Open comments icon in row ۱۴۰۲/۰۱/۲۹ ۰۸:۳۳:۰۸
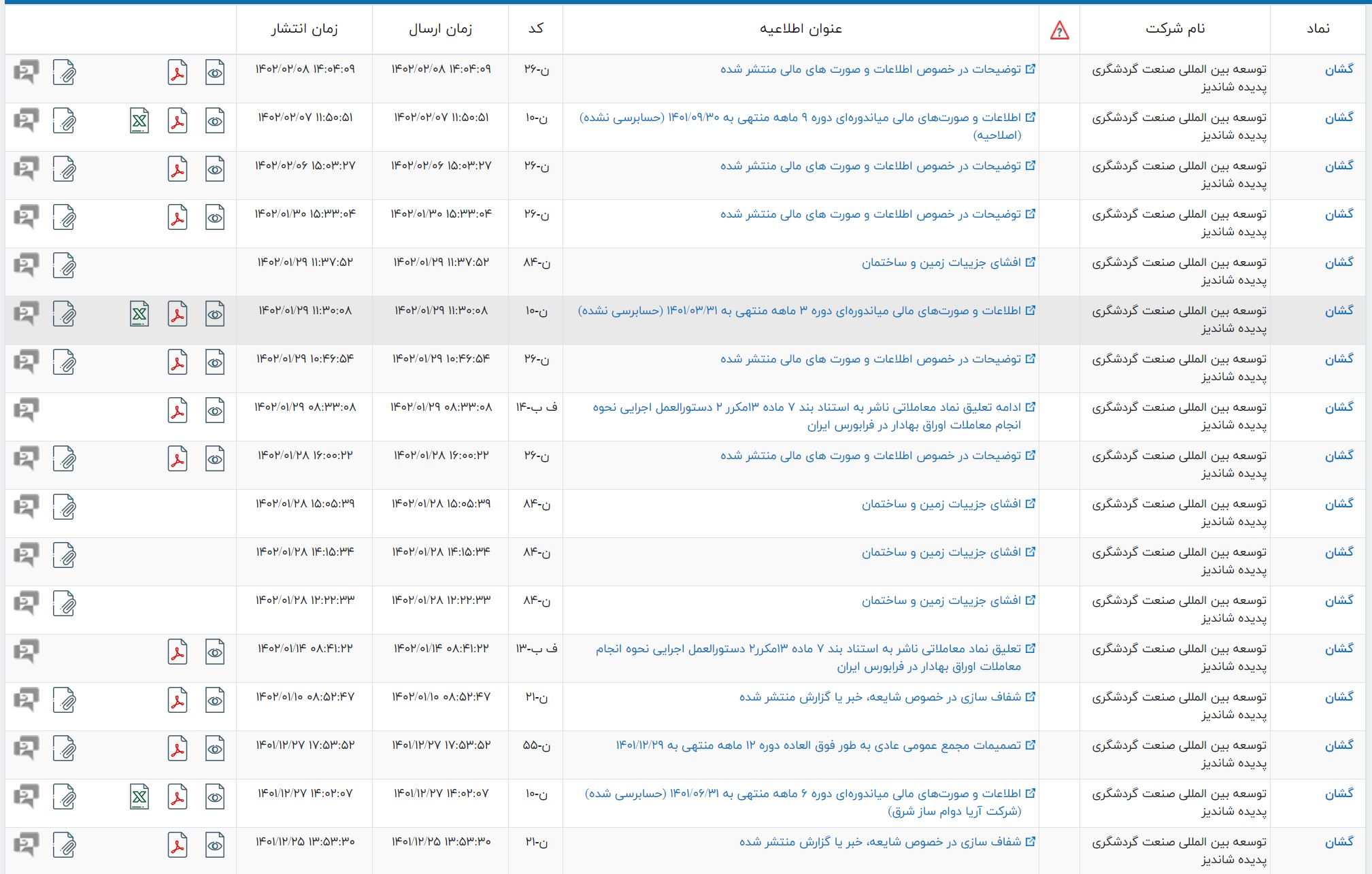Image resolution: width=1372 pixels, height=874 pixels. click(27, 409)
